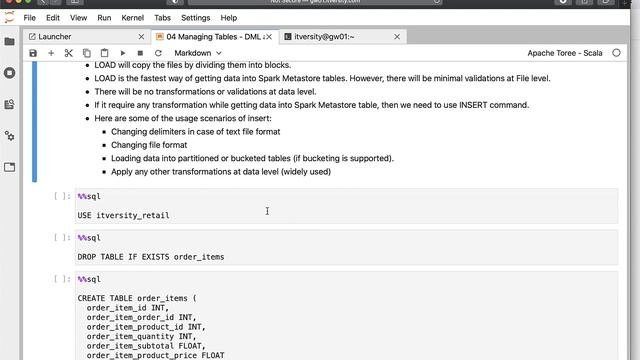Click into the USE itversity_retail code cell

(x=346, y=206)
